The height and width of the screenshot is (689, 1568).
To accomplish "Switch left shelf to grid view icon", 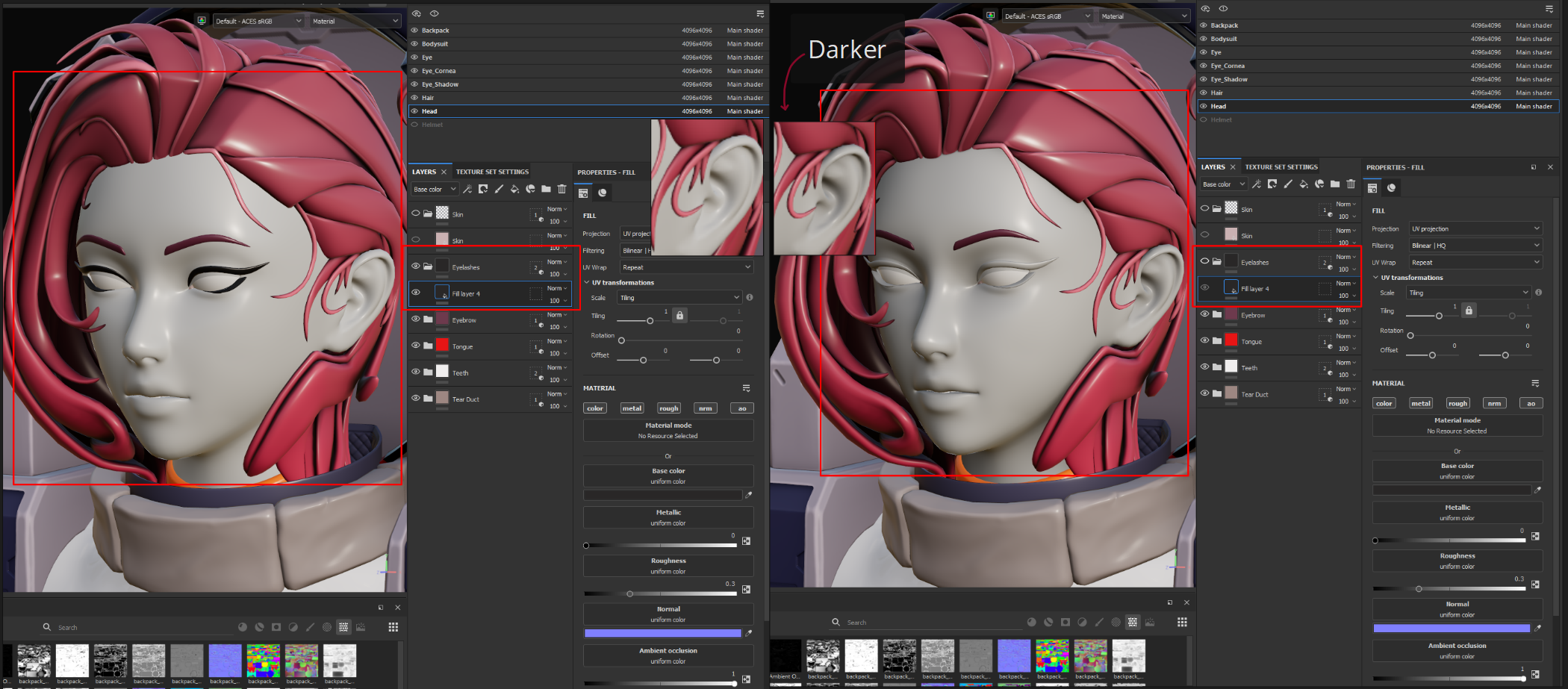I will pos(393,627).
